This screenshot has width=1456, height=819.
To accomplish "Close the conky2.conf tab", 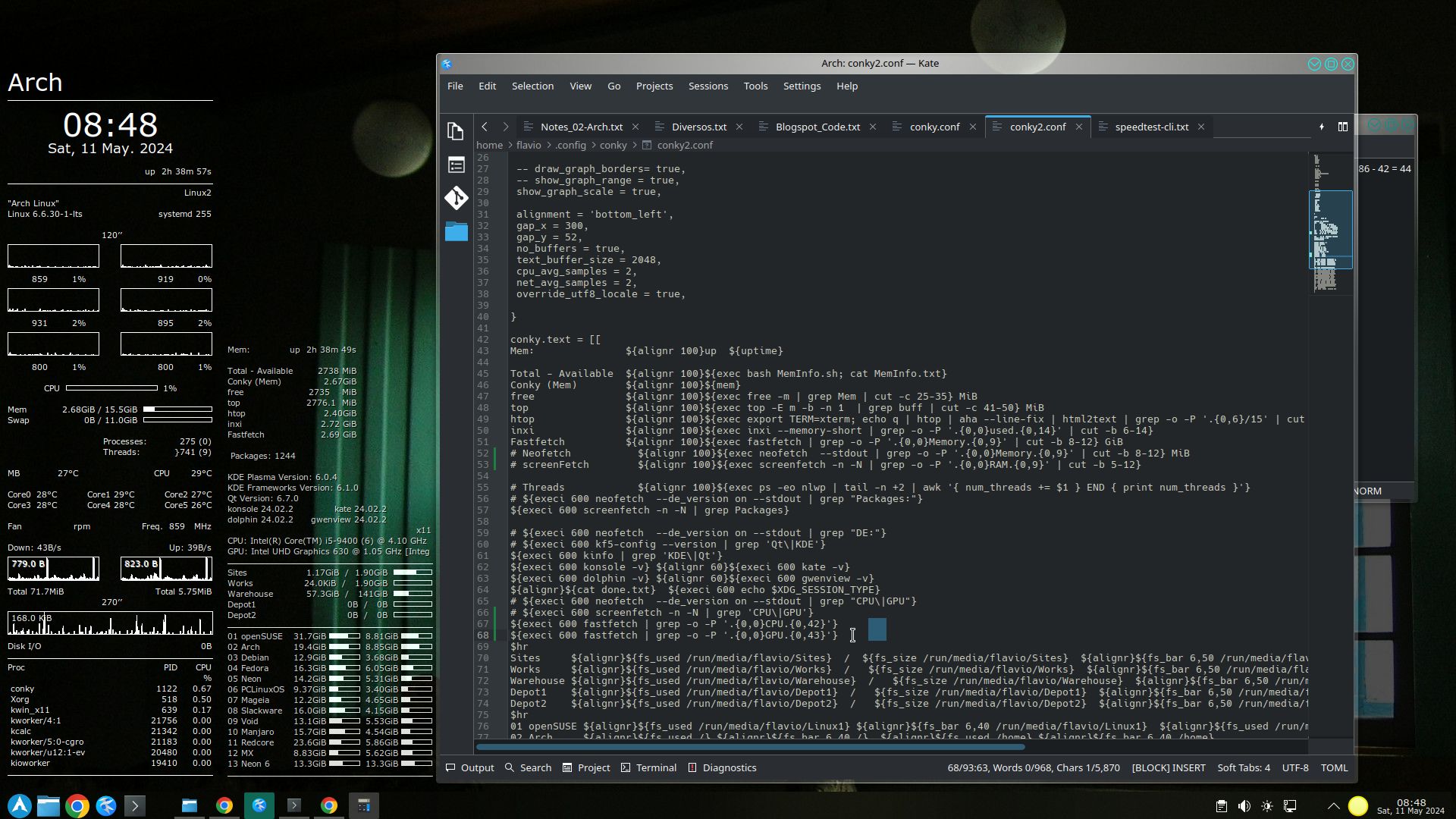I will 1079,127.
